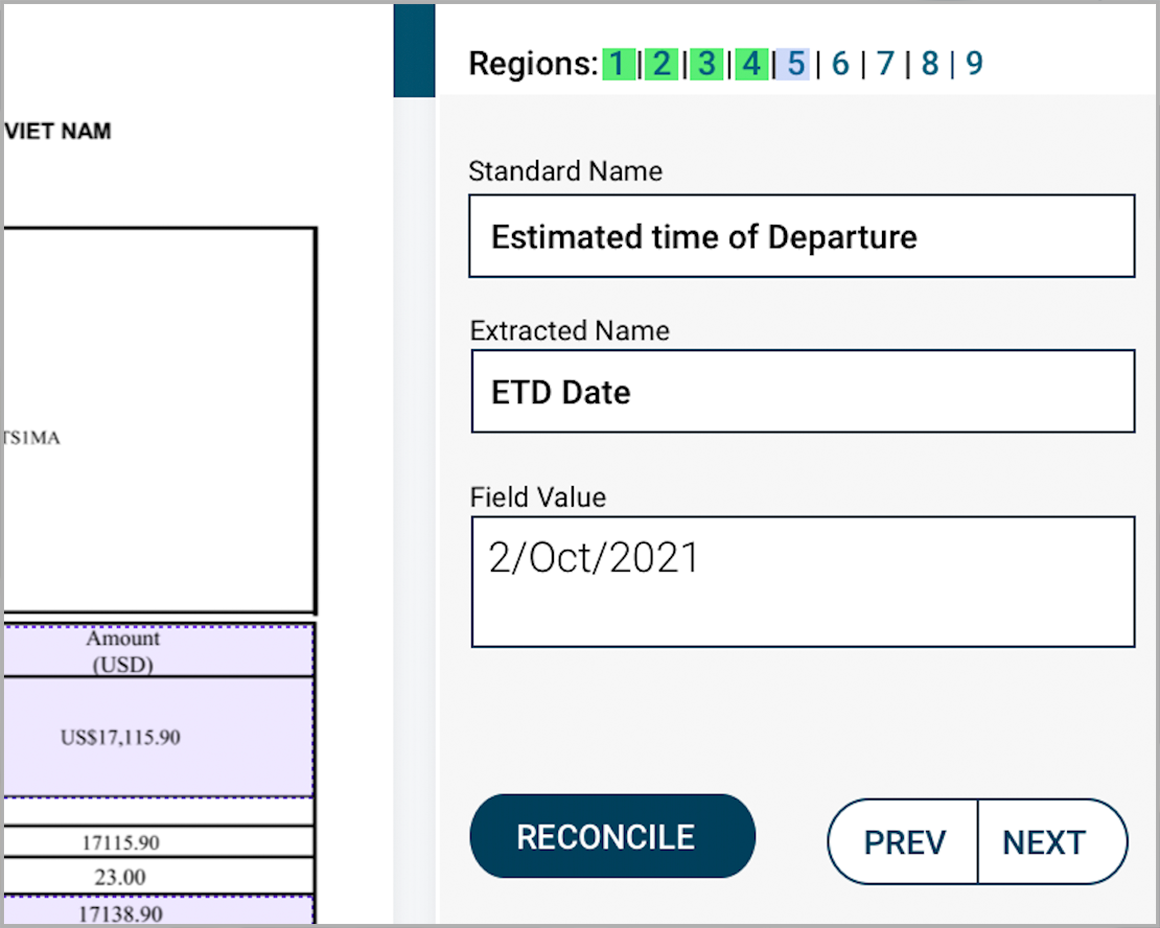Navigate to region 7

pos(885,64)
